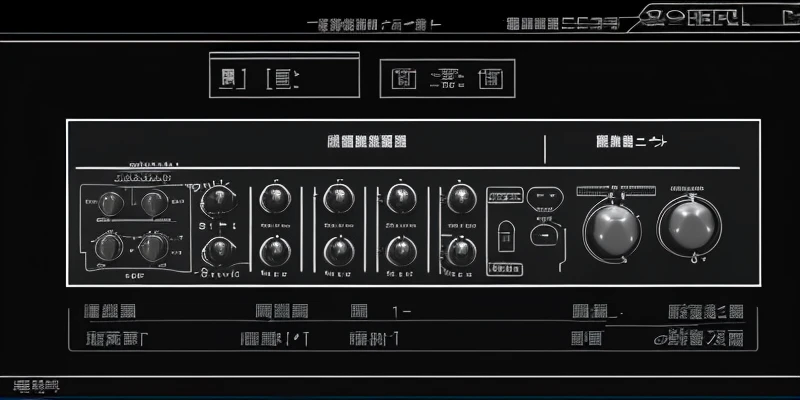
Task: Click the top-left knob in the boxed group
Action: (x=110, y=204)
